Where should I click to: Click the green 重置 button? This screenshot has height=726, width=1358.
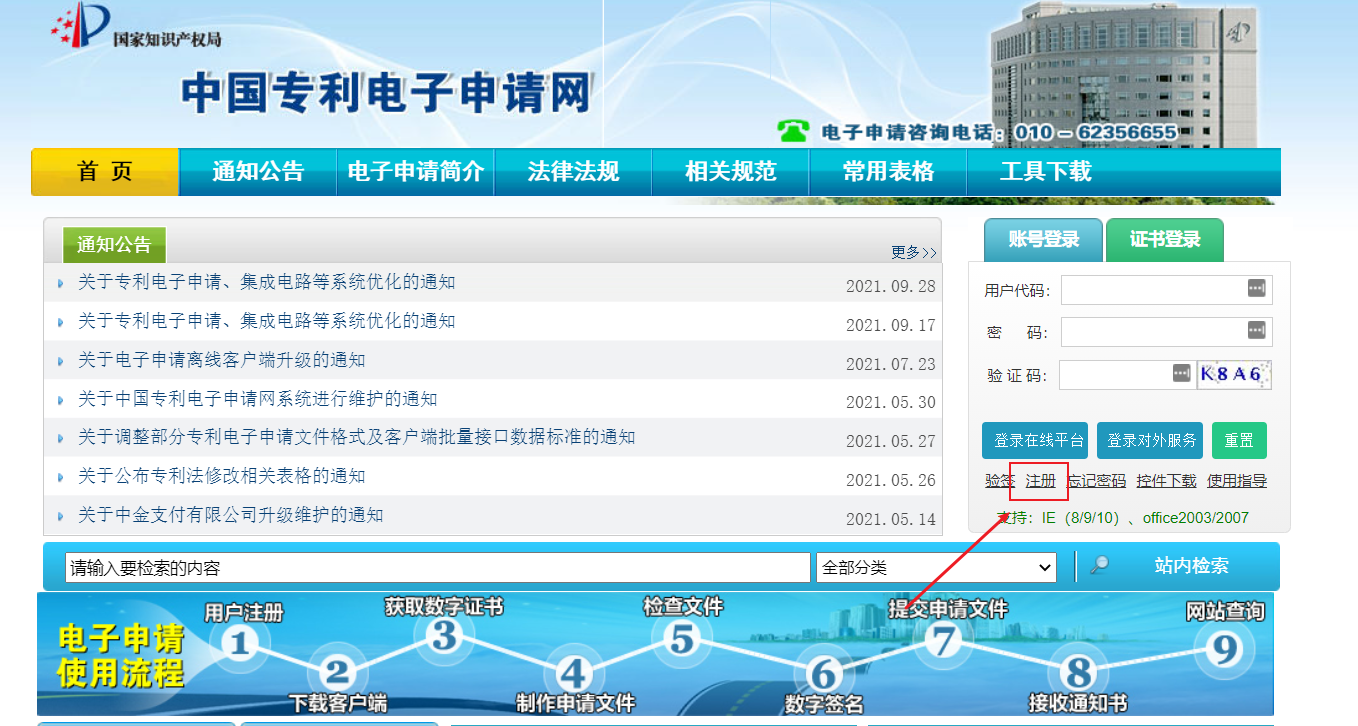click(x=1239, y=440)
